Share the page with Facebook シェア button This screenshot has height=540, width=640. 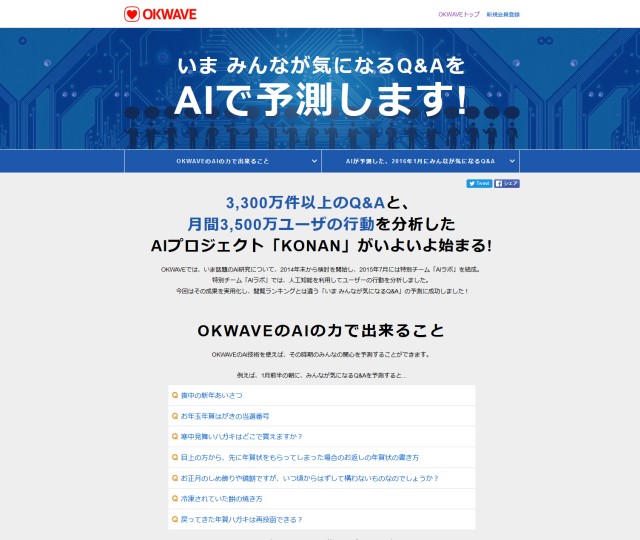pos(507,184)
